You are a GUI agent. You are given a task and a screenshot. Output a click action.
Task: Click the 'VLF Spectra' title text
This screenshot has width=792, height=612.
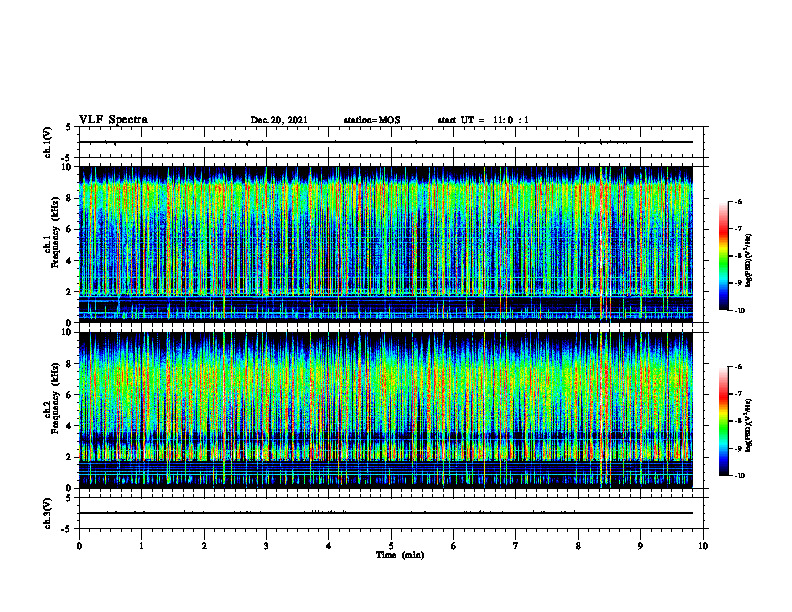113,120
